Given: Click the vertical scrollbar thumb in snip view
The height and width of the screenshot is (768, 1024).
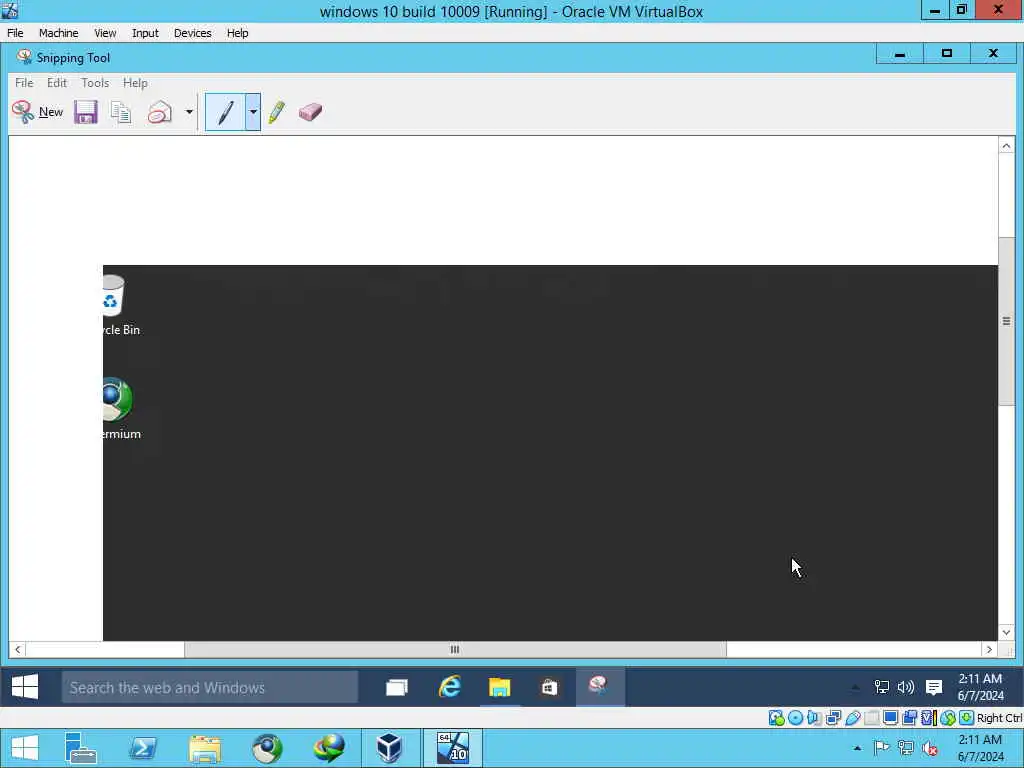Looking at the screenshot, I should click(x=1006, y=321).
